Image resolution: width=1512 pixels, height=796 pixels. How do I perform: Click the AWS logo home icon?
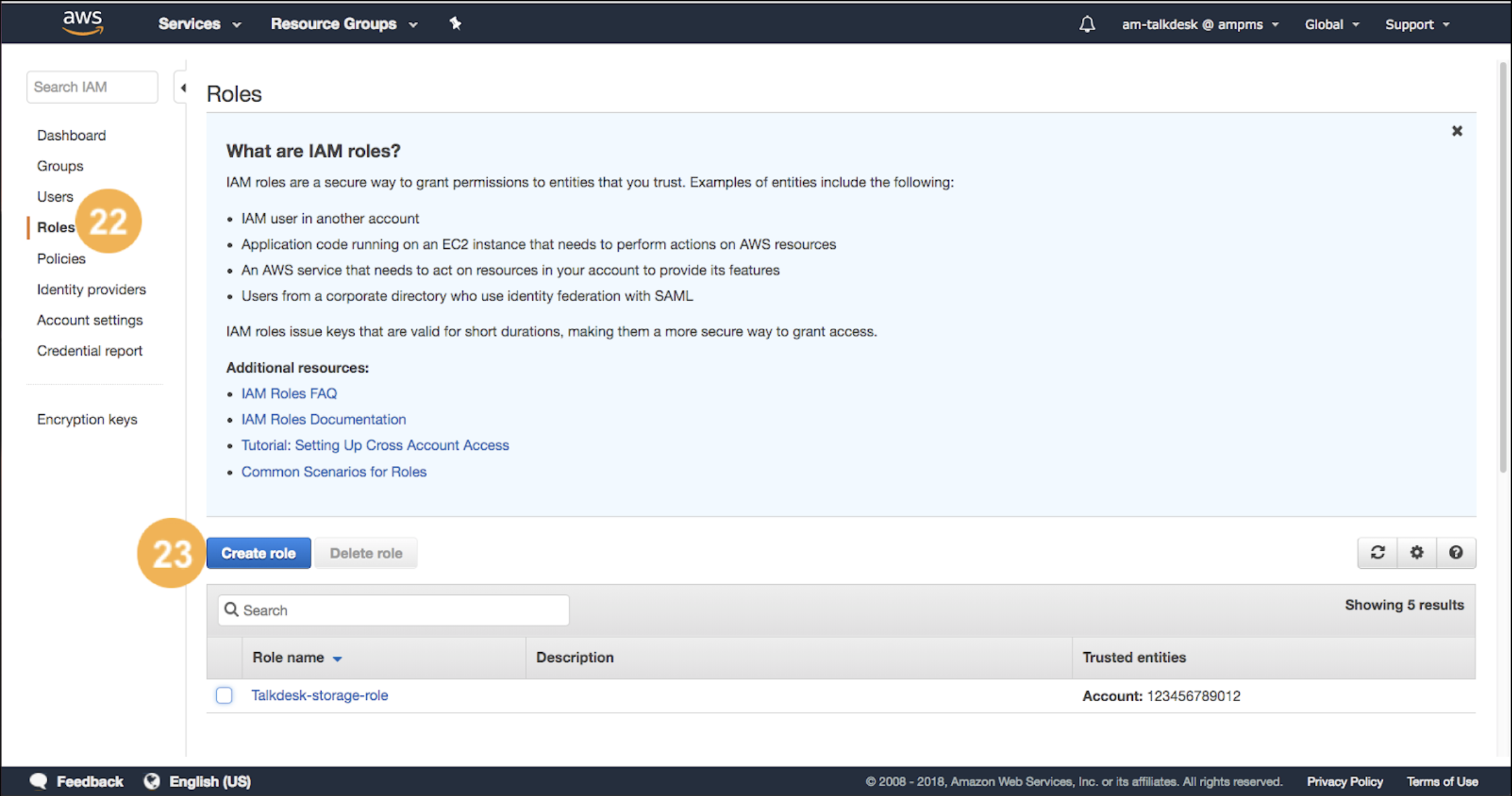tap(83, 23)
